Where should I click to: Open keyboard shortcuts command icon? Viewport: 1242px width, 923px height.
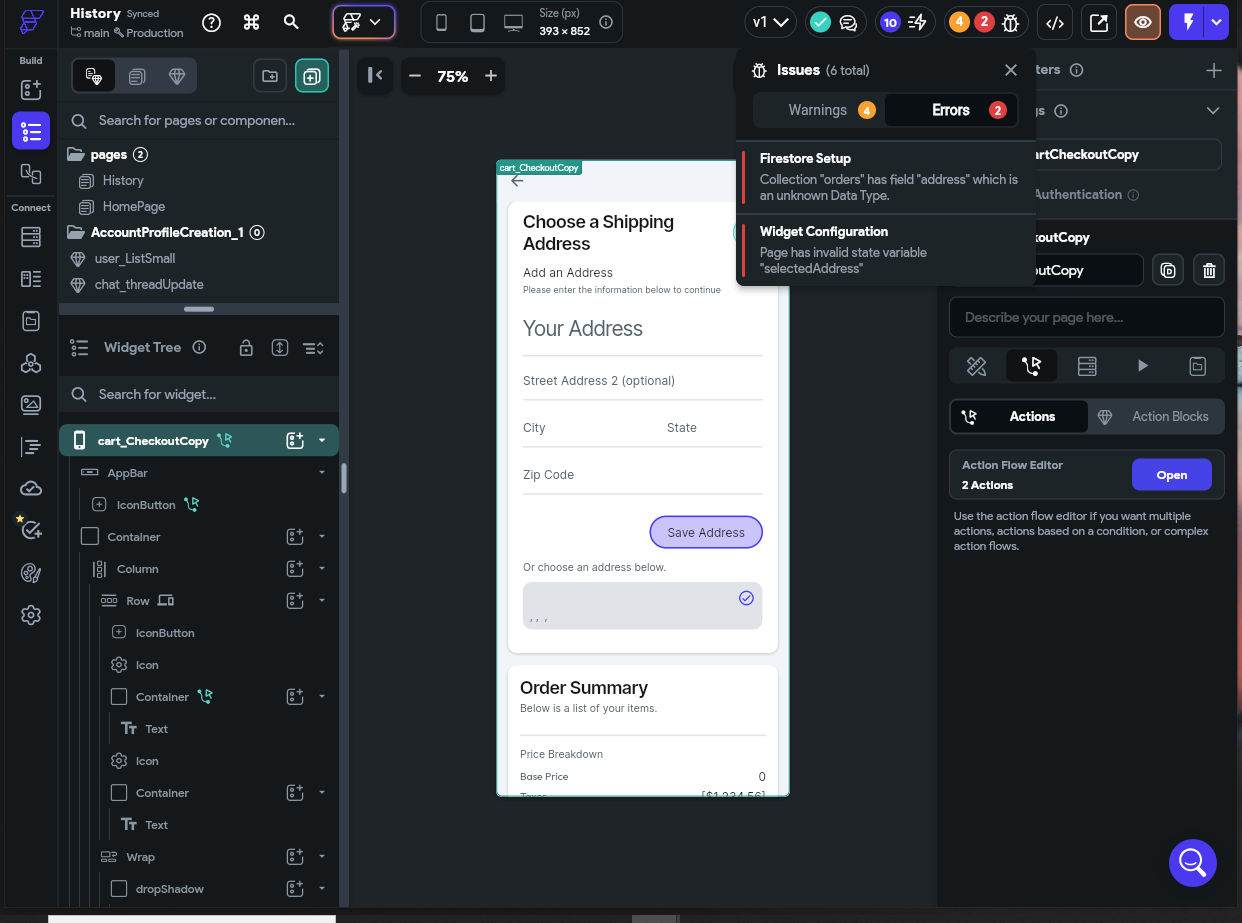click(x=252, y=23)
